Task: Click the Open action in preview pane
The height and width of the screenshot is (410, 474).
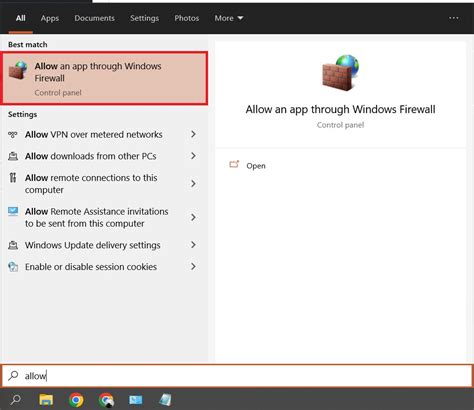Action: 256,166
